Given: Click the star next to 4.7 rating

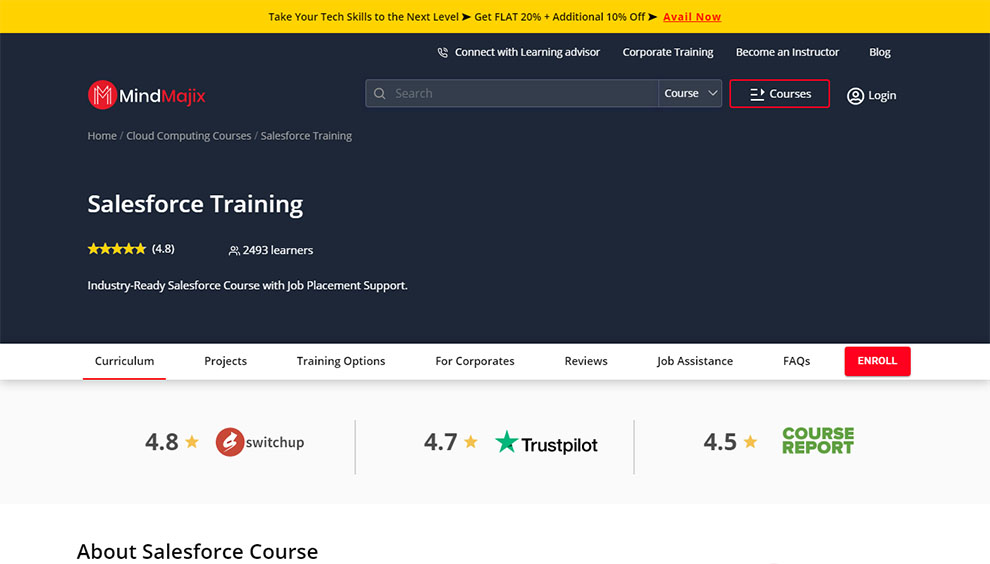Looking at the screenshot, I should pyautogui.click(x=470, y=441).
